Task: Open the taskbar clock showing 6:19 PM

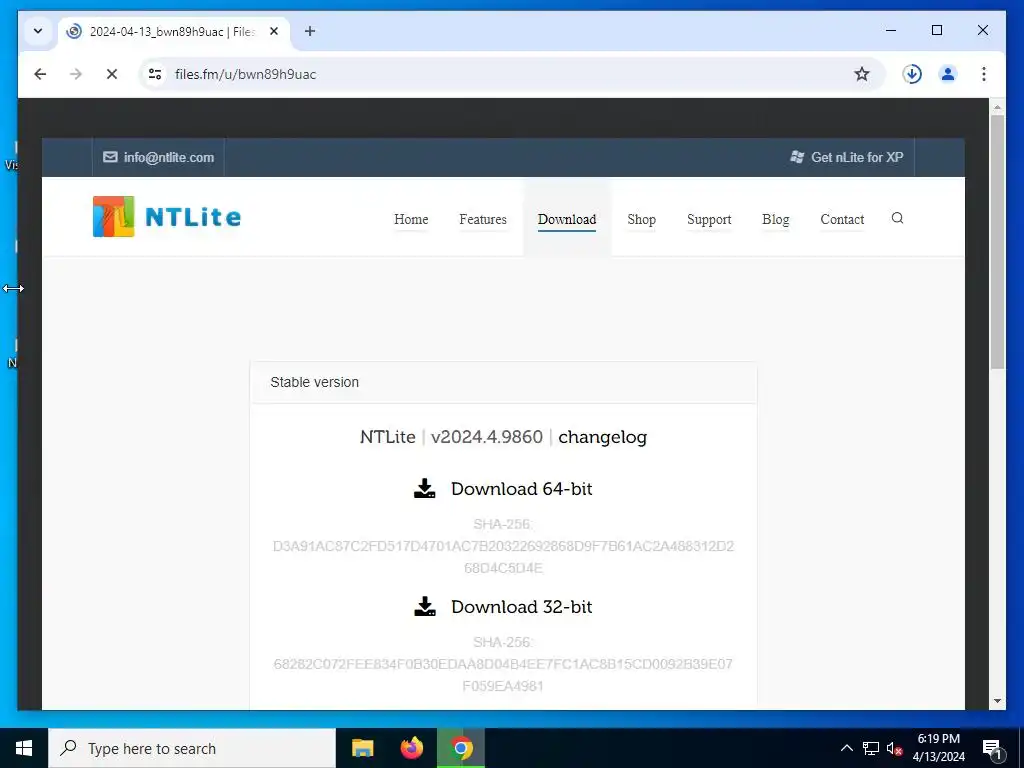Action: (x=938, y=748)
